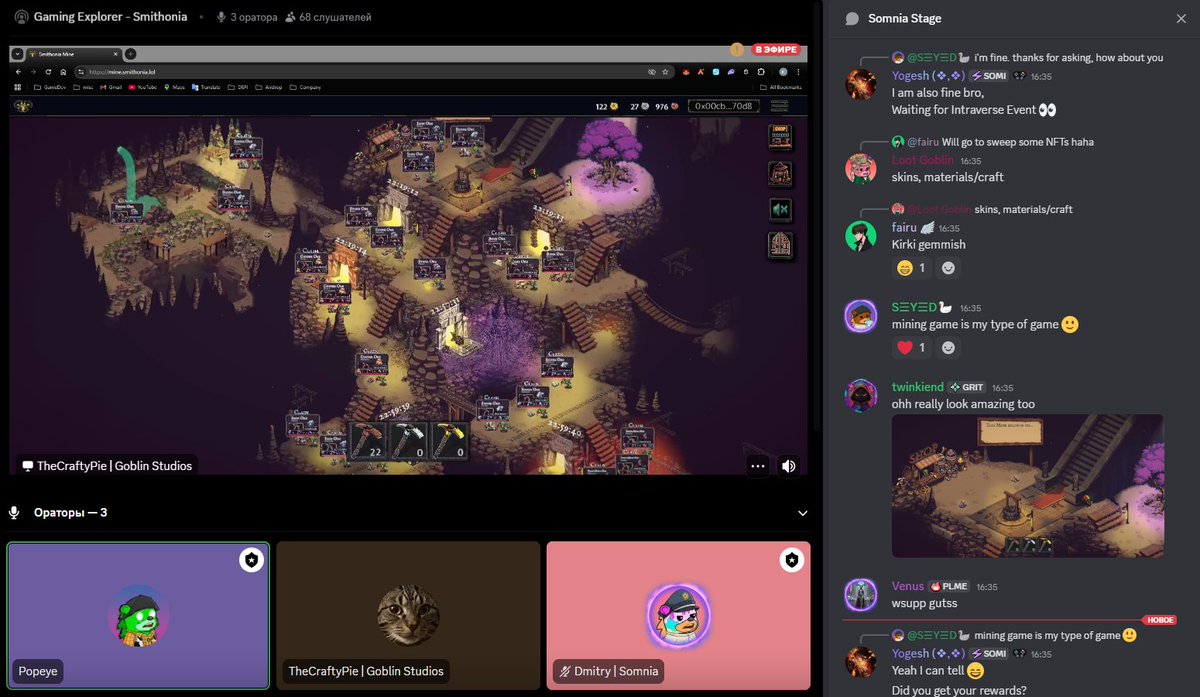Click the microphone icon beside 'Ораторы — 3'
The width and height of the screenshot is (1200, 697).
[14, 513]
